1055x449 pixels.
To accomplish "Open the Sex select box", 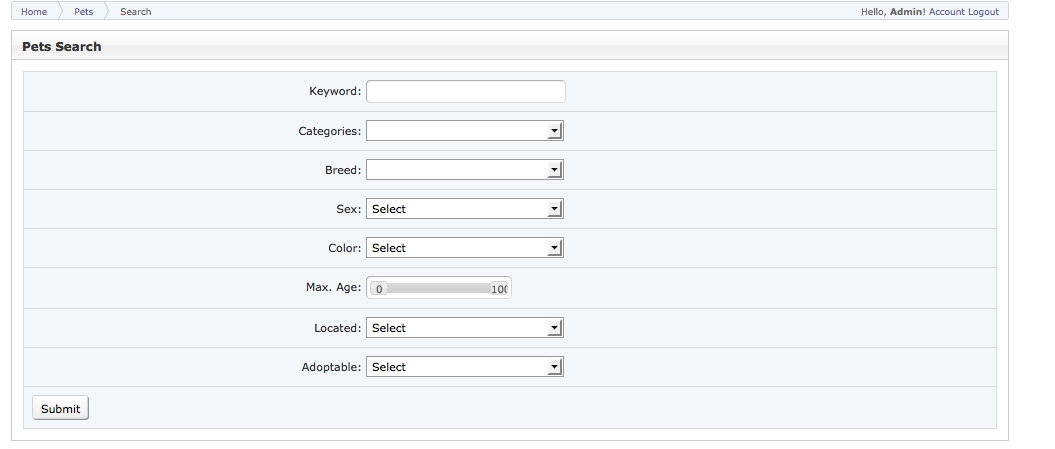I will 465,209.
